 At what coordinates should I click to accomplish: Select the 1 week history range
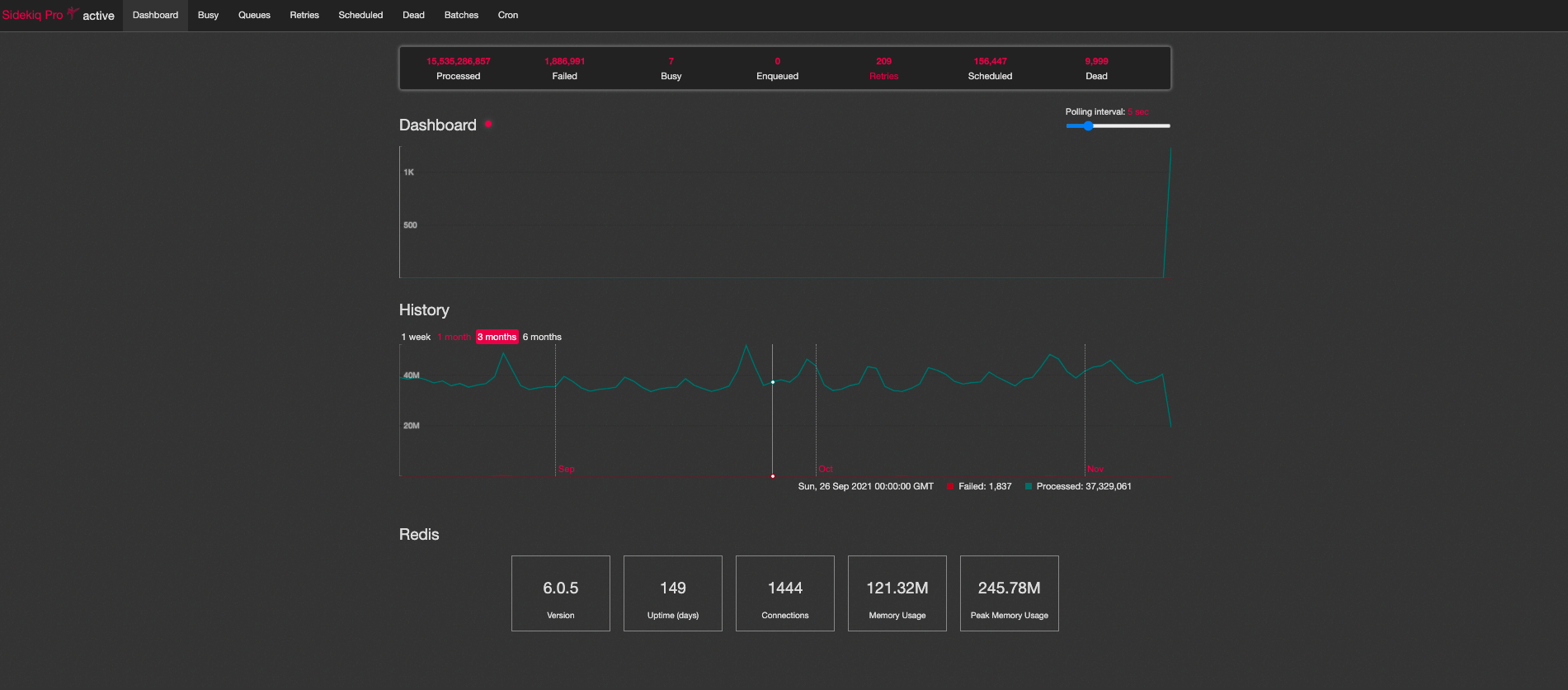416,337
